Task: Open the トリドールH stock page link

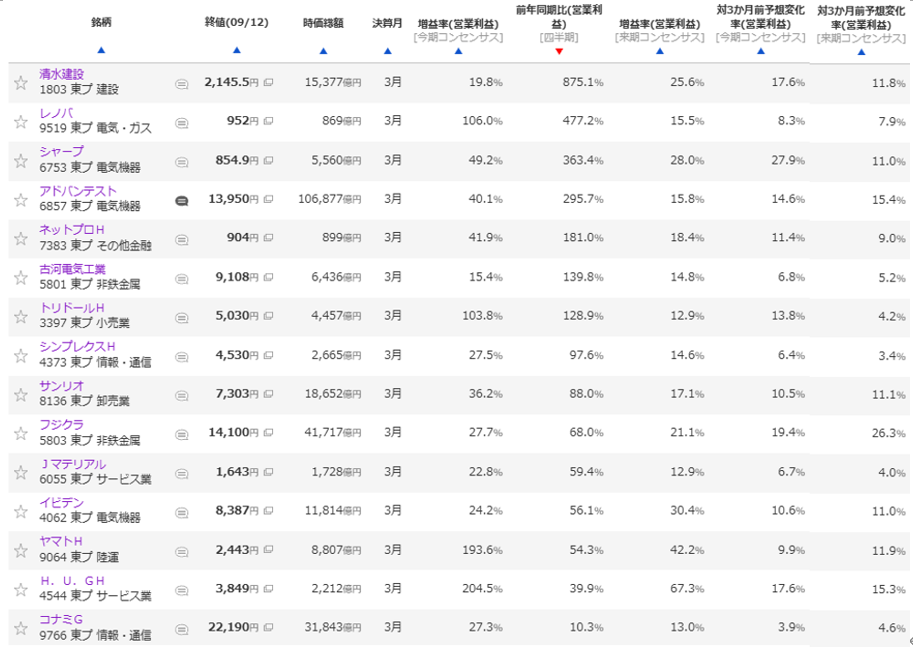Action: click(x=72, y=308)
